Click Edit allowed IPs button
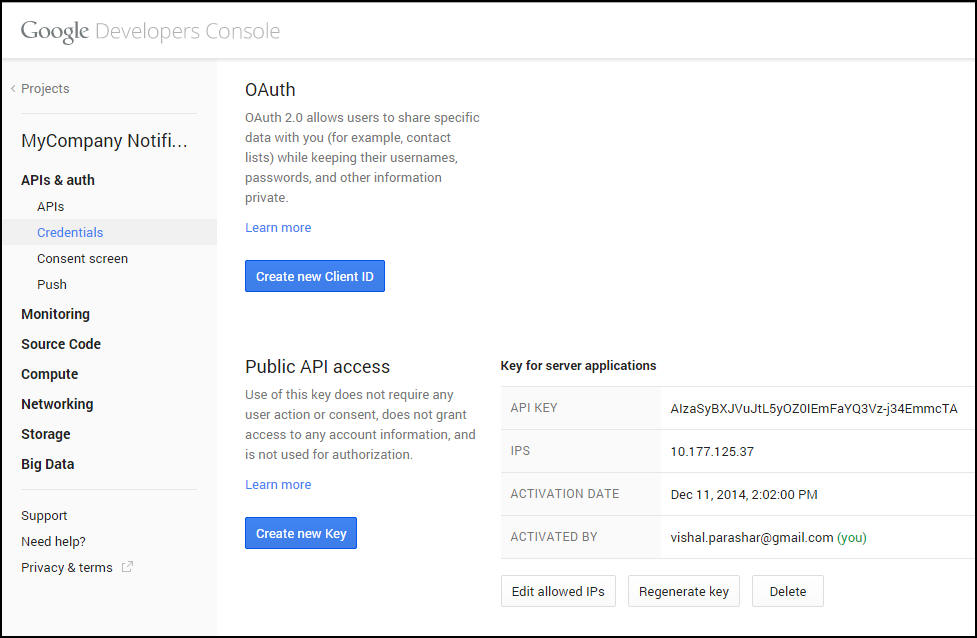This screenshot has width=977, height=638. (x=558, y=591)
